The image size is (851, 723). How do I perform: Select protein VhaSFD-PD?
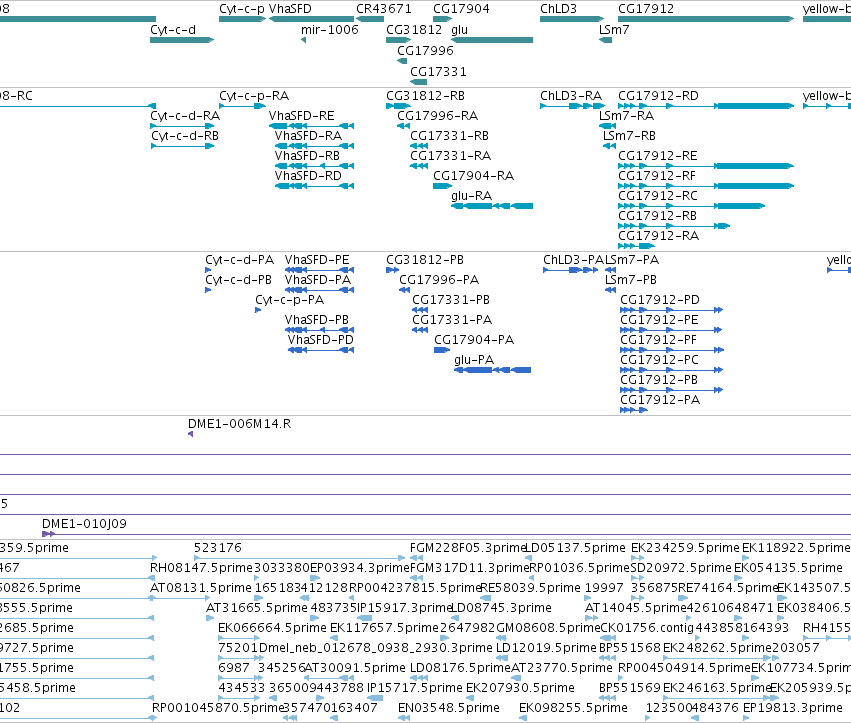pyautogui.click(x=321, y=350)
